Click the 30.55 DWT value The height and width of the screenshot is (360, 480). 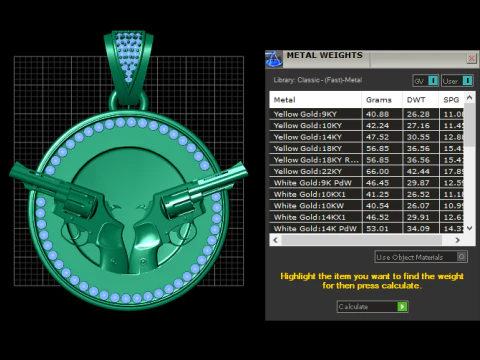point(418,137)
